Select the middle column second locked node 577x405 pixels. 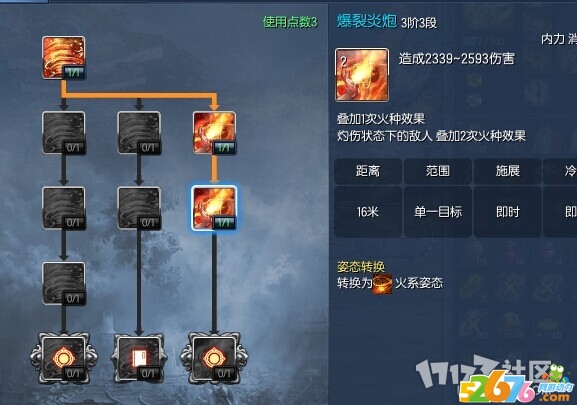click(139, 208)
